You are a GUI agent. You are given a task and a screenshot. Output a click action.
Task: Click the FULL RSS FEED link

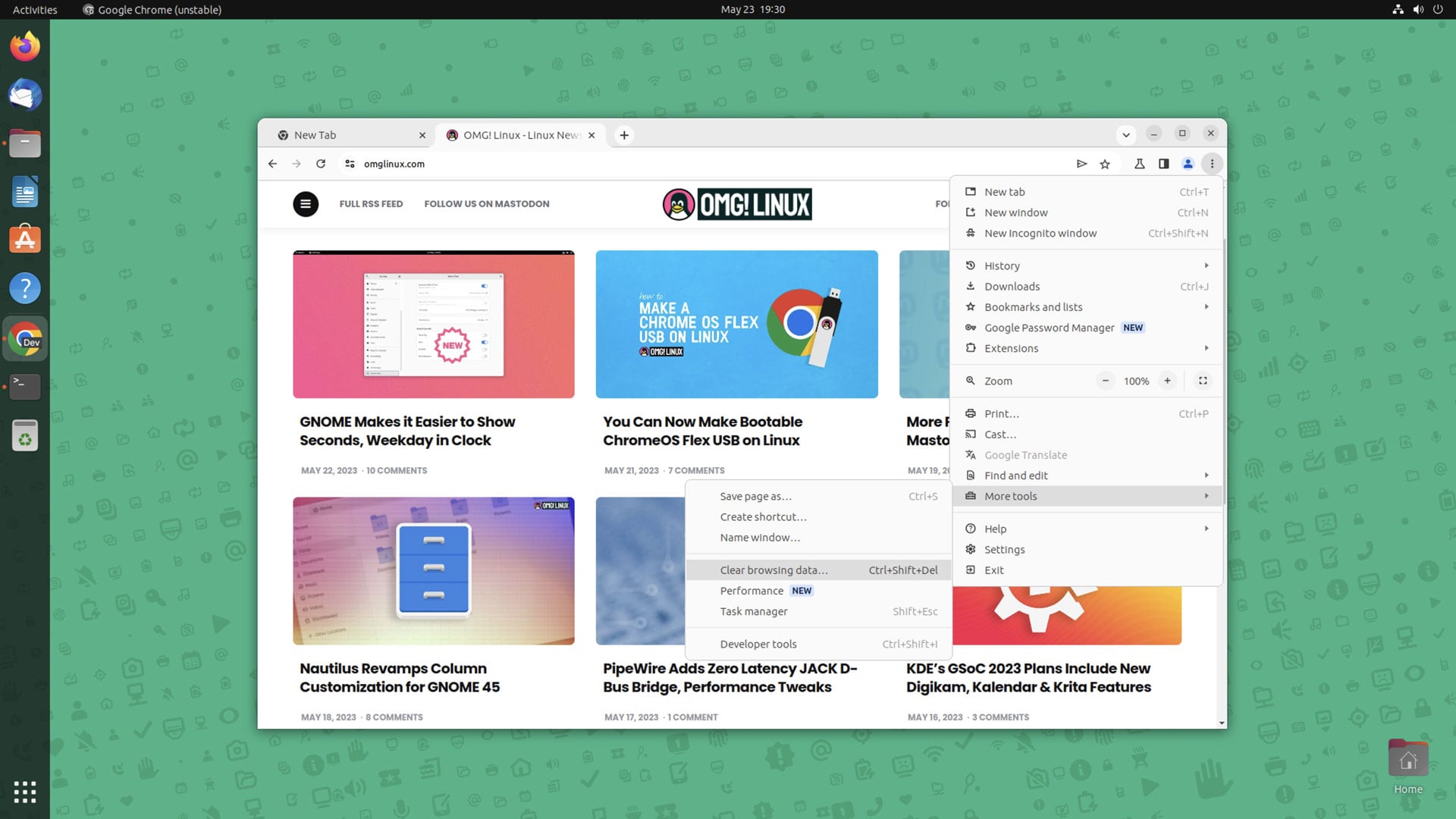tap(371, 204)
